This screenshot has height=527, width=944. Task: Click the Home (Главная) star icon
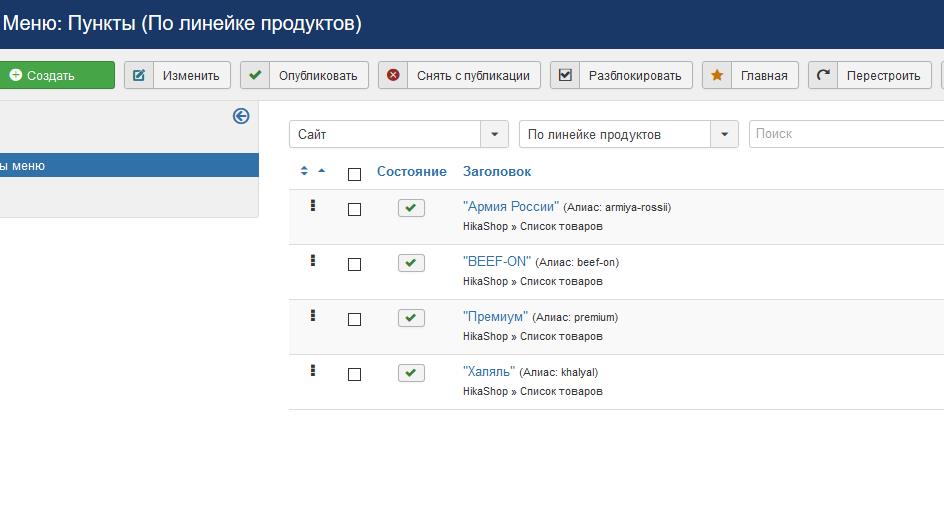717,75
